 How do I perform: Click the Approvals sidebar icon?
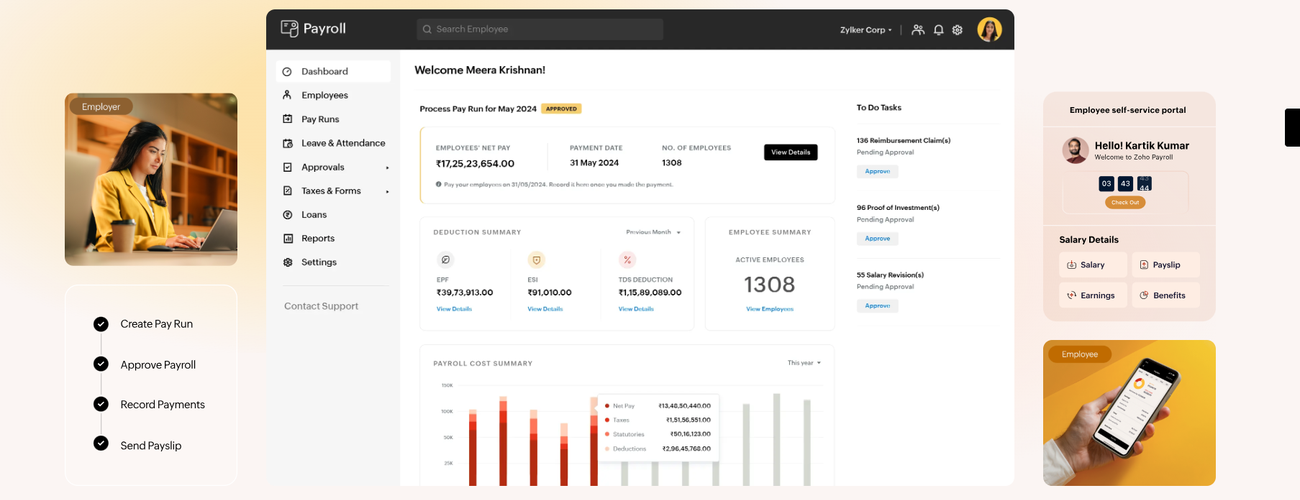coord(287,167)
